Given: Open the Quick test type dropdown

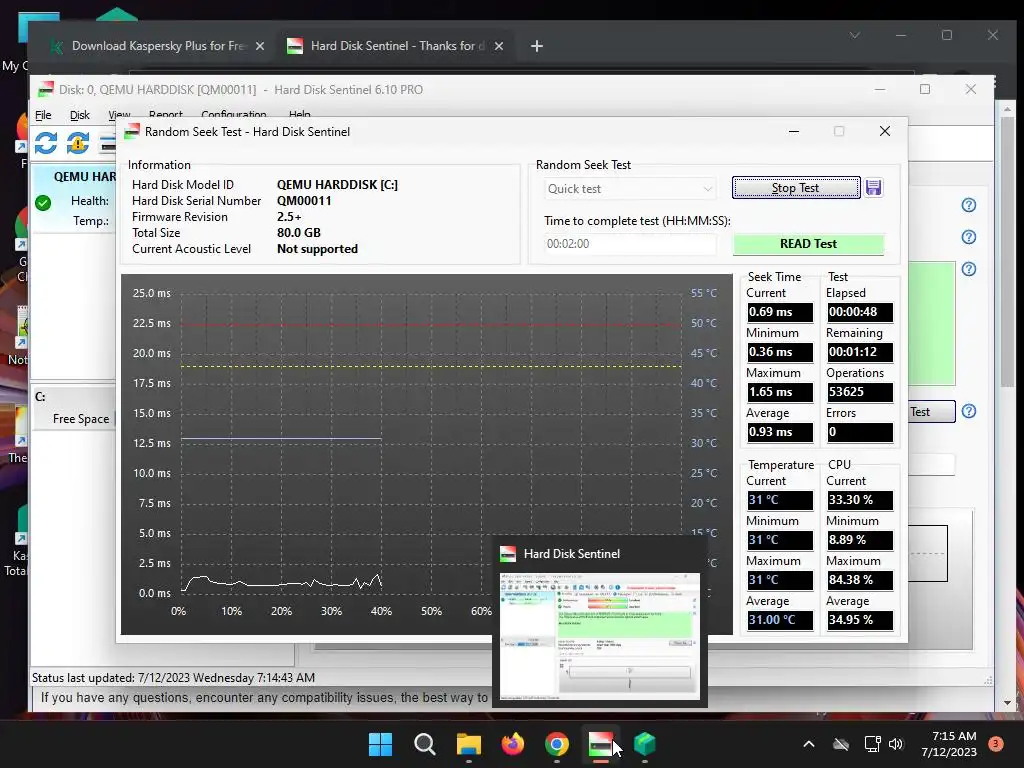Looking at the screenshot, I should (630, 189).
